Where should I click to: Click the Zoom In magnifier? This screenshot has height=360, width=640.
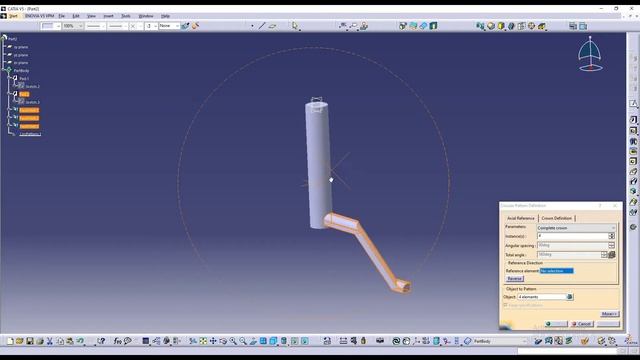(233, 341)
